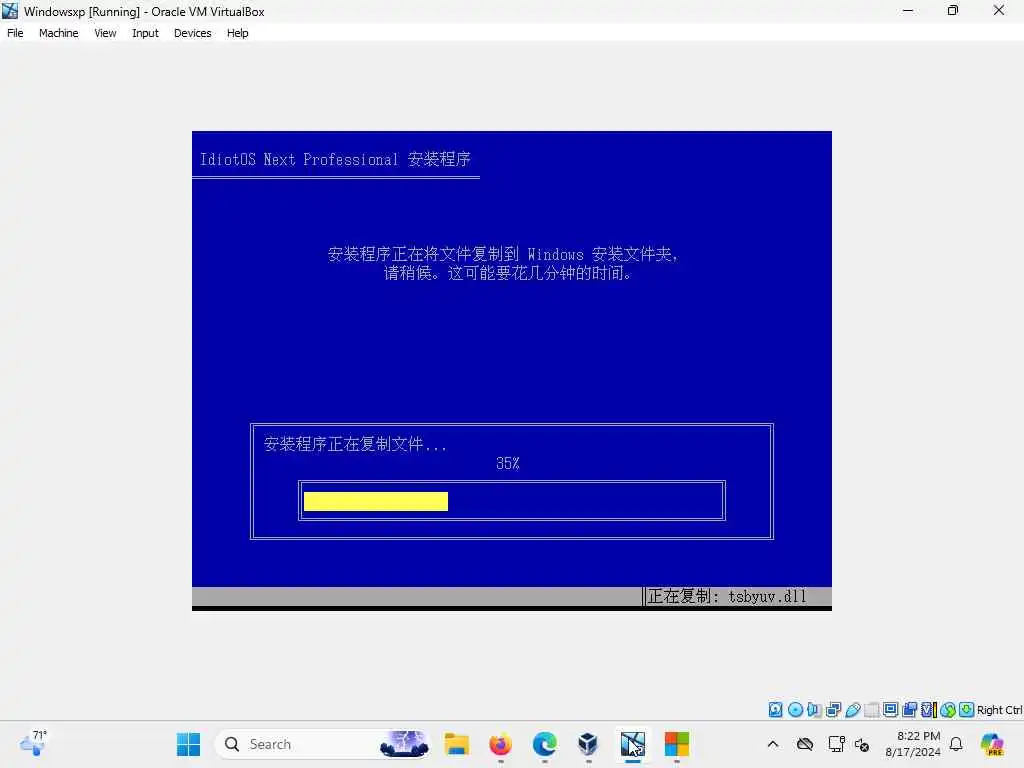Click the optical disk status icon
Viewport: 1024px width, 768px height.
[795, 709]
